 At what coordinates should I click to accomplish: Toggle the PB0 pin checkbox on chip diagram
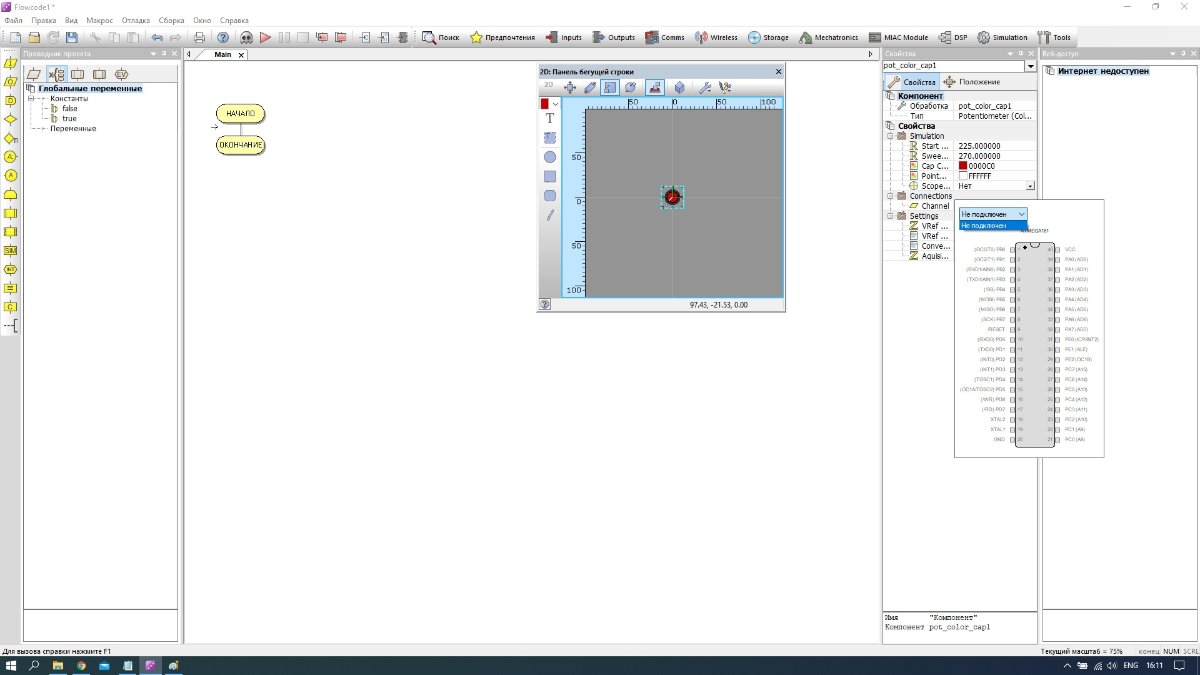(1012, 250)
